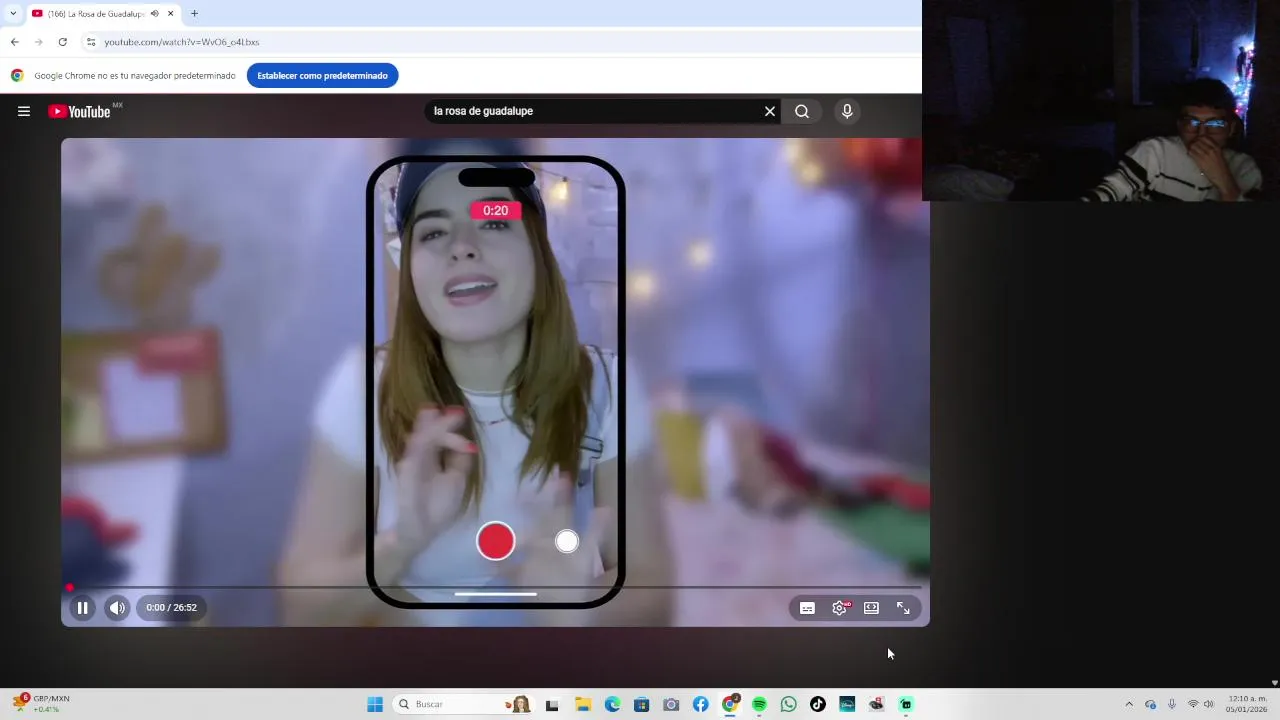This screenshot has height=720, width=1280.
Task: Open the OneDrive tray icon
Action: click(x=1151, y=704)
